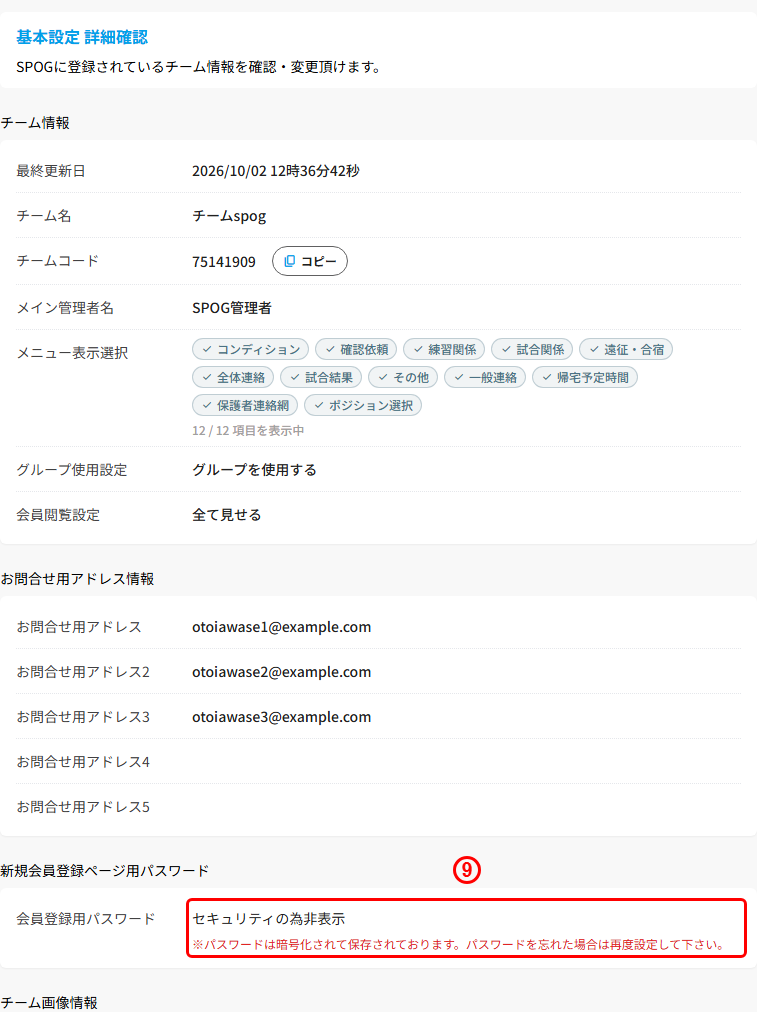Toggle the 練習関係 menu chip
Viewport: 757px width, 1012px height.
(x=444, y=350)
